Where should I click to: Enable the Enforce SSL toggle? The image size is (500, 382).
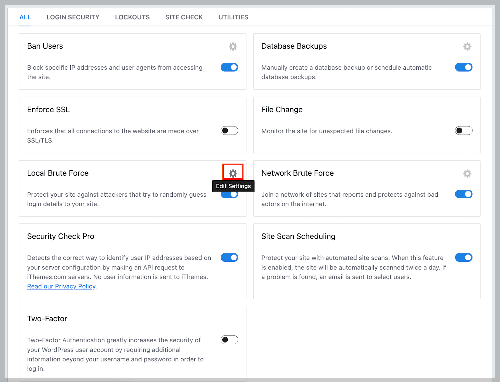[229, 131]
